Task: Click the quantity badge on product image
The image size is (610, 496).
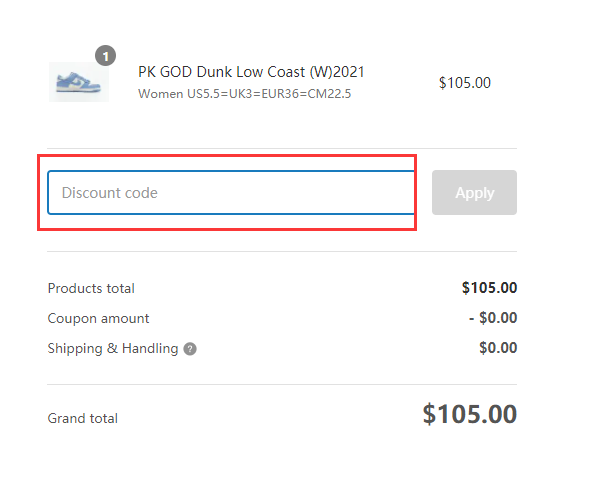Action: pos(105,56)
